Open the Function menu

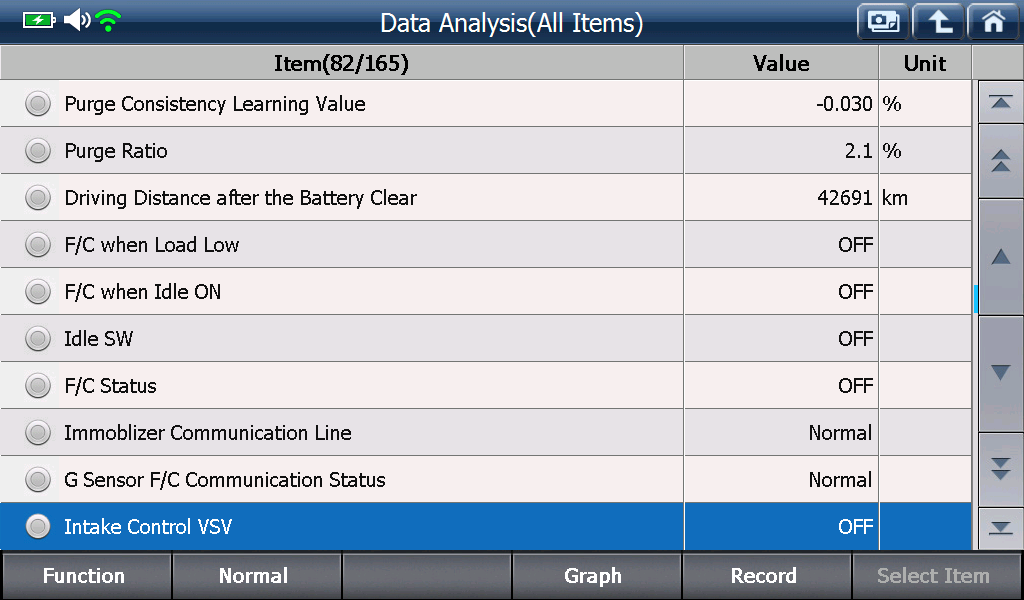click(86, 576)
